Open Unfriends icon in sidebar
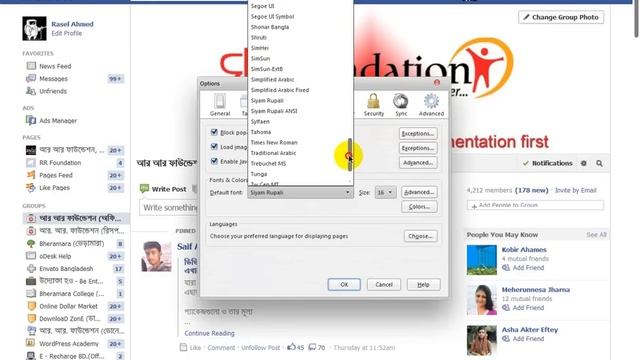Screen dimensions: 640x360 [x=31, y=91]
